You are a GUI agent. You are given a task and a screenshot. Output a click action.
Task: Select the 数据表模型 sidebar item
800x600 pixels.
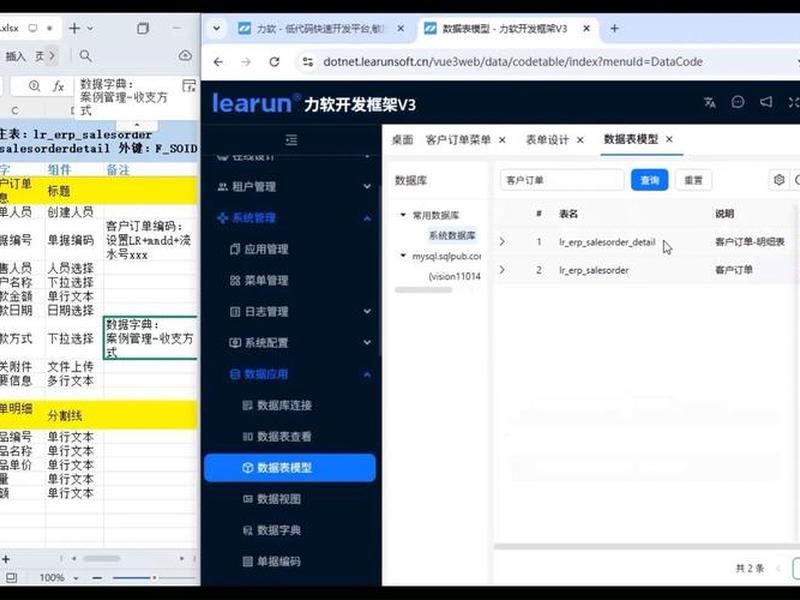point(290,467)
